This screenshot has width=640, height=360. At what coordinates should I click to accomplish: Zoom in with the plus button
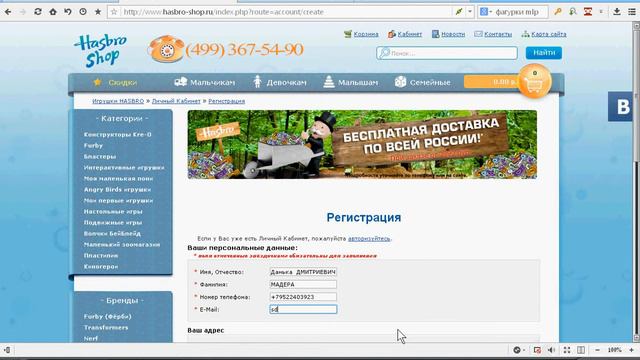(631, 350)
